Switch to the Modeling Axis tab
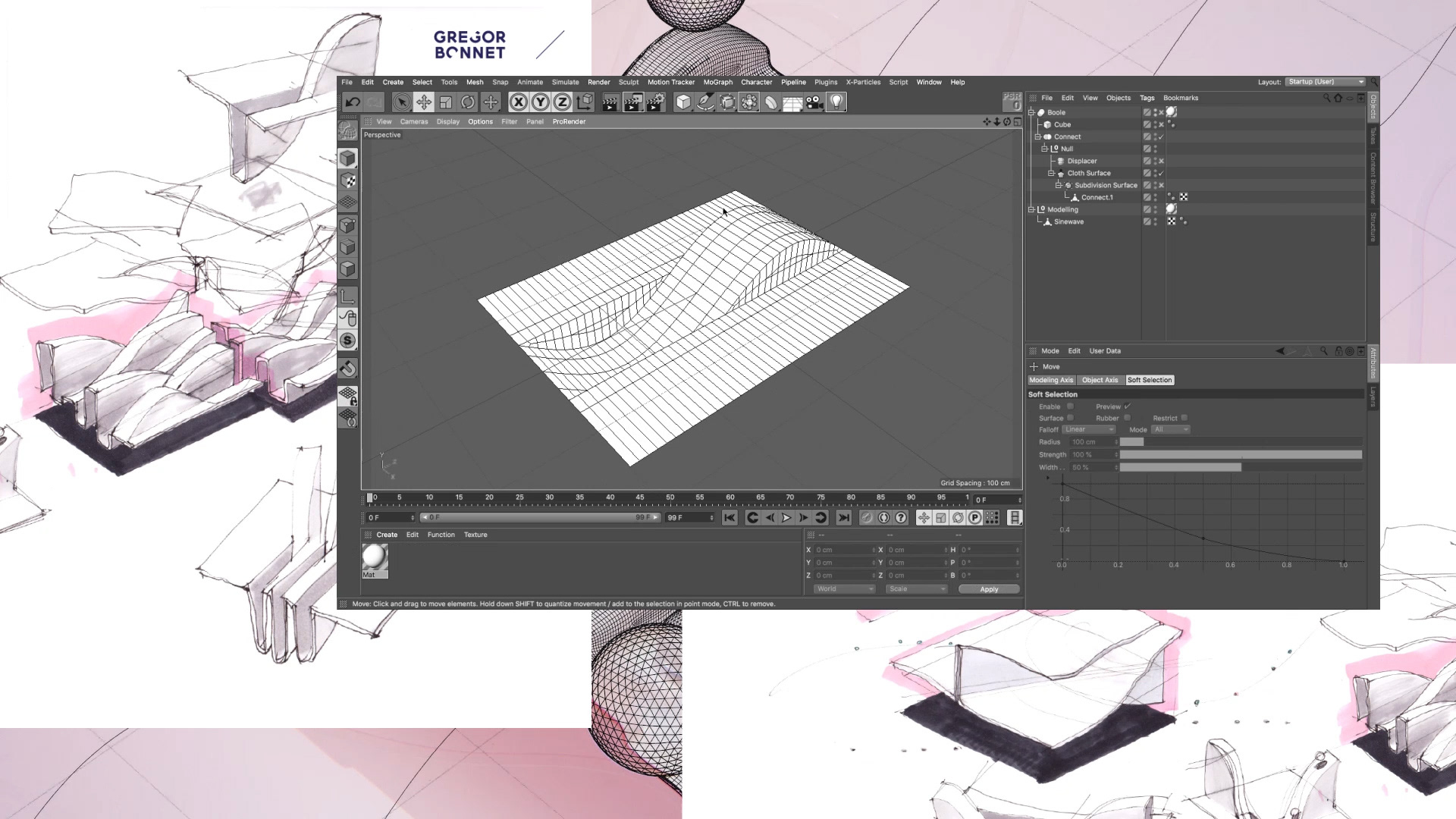The height and width of the screenshot is (819, 1456). click(1051, 380)
